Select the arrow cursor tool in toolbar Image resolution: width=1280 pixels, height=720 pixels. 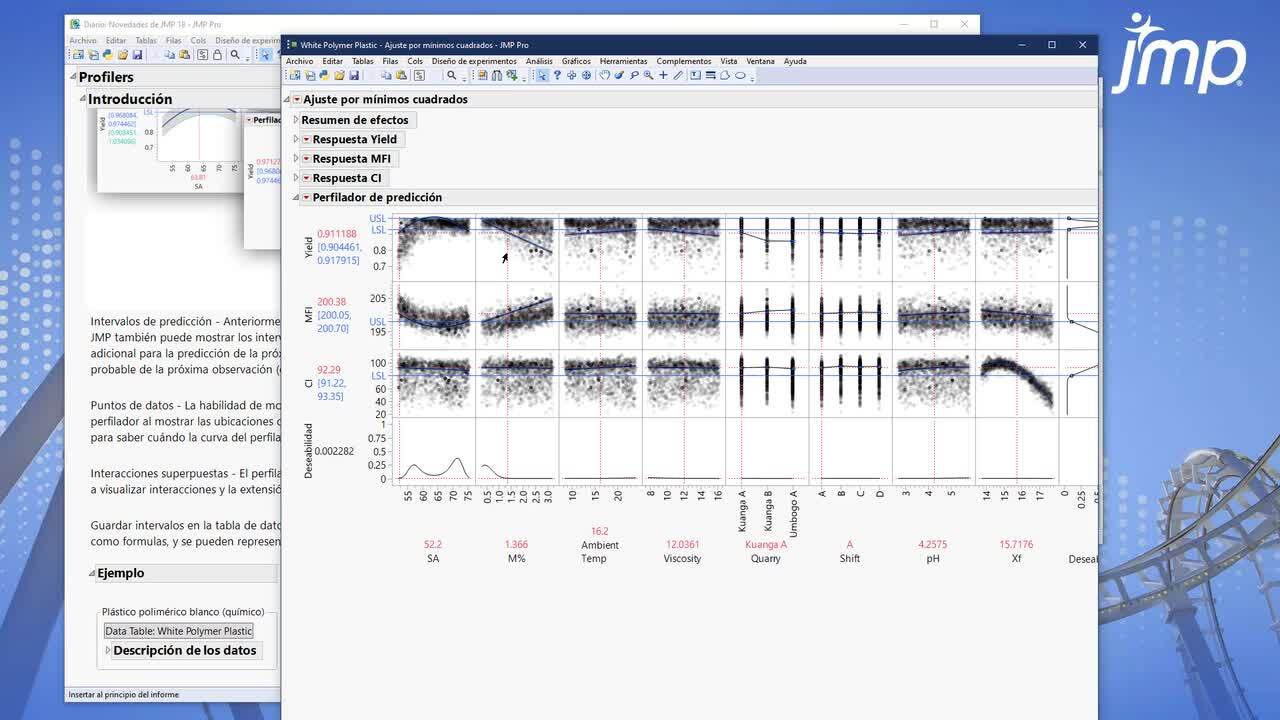click(x=541, y=76)
